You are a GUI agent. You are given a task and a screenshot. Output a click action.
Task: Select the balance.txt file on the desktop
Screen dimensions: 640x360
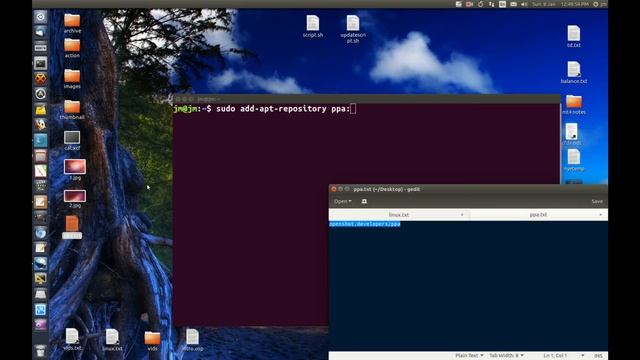[573, 72]
